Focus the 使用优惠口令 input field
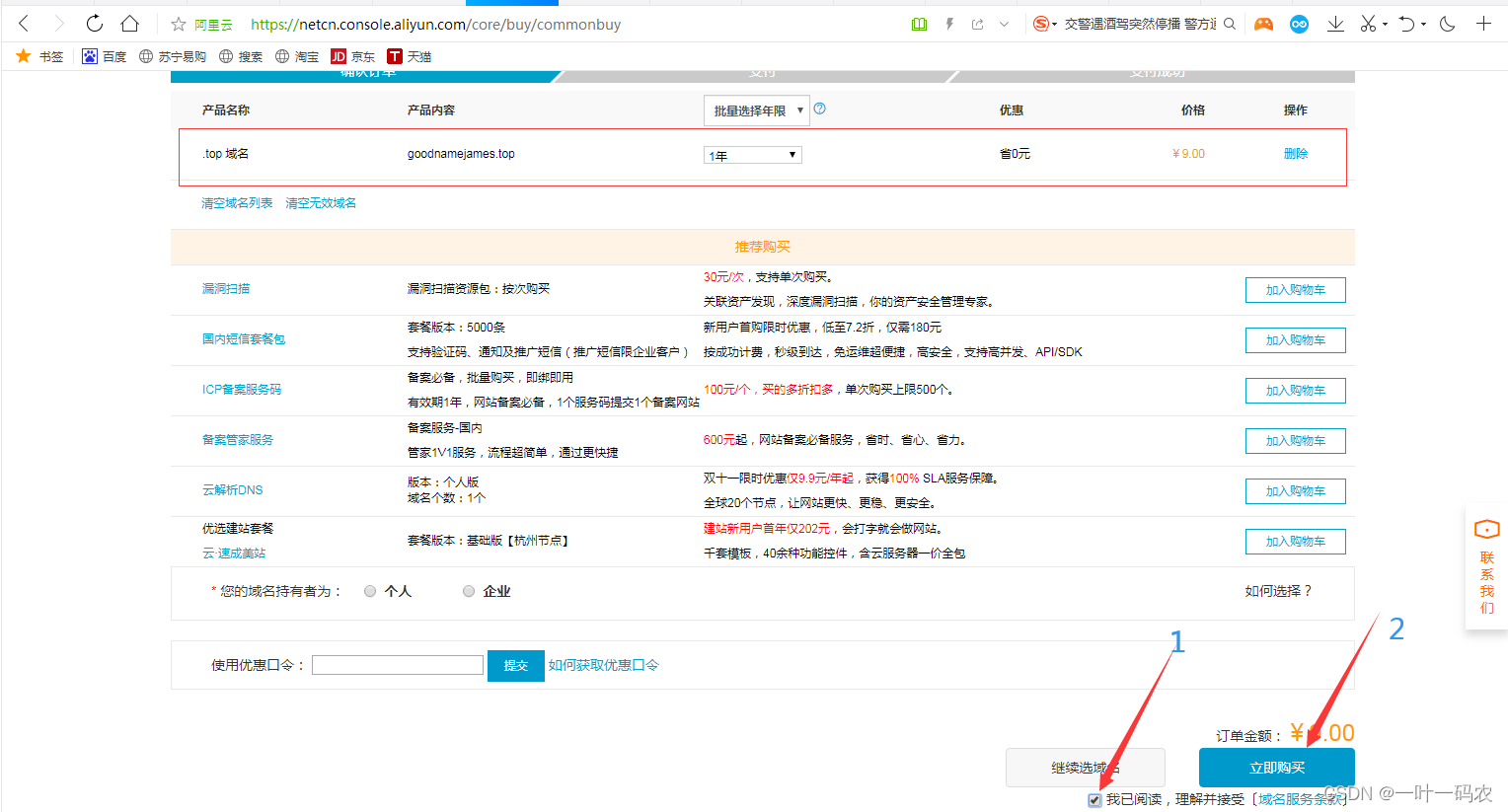The width and height of the screenshot is (1508, 812). tap(398, 665)
